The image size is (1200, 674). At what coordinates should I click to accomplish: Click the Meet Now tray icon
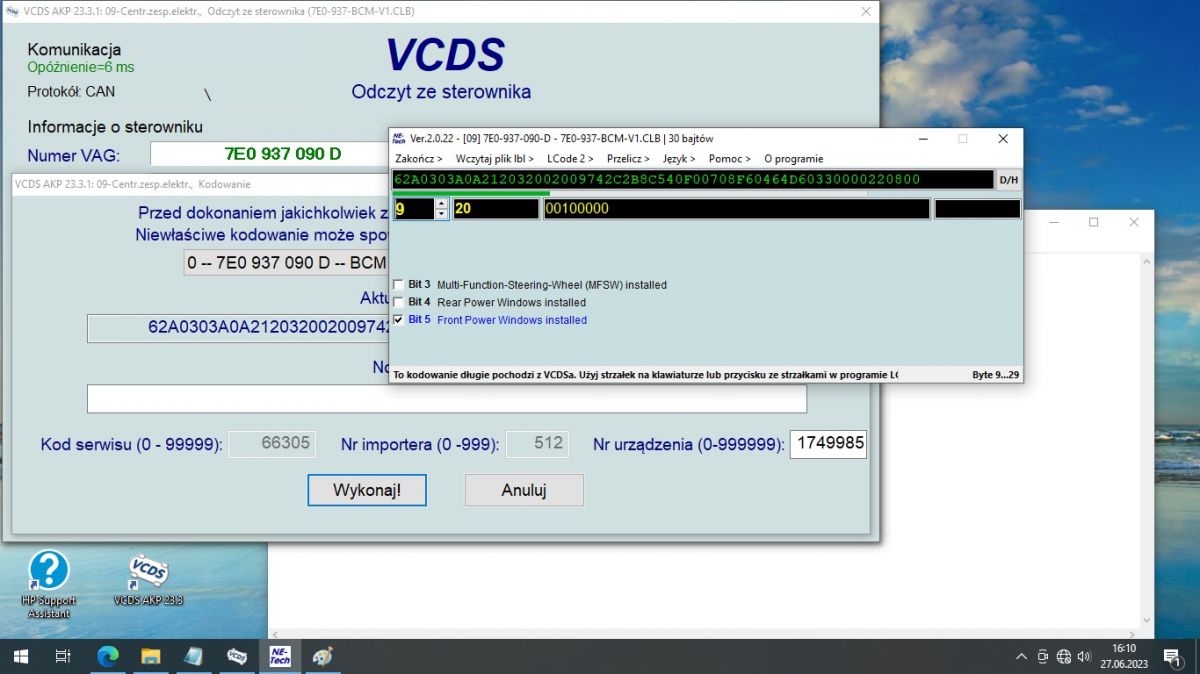tap(1043, 657)
